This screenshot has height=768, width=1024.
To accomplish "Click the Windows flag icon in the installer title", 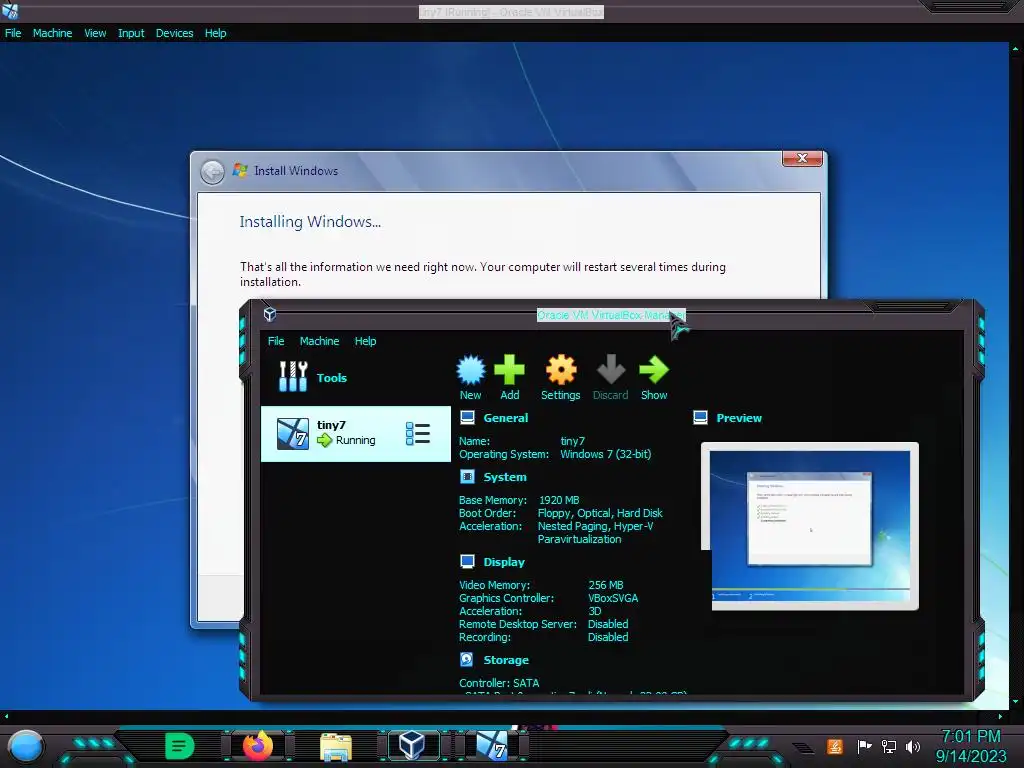I will [x=240, y=170].
